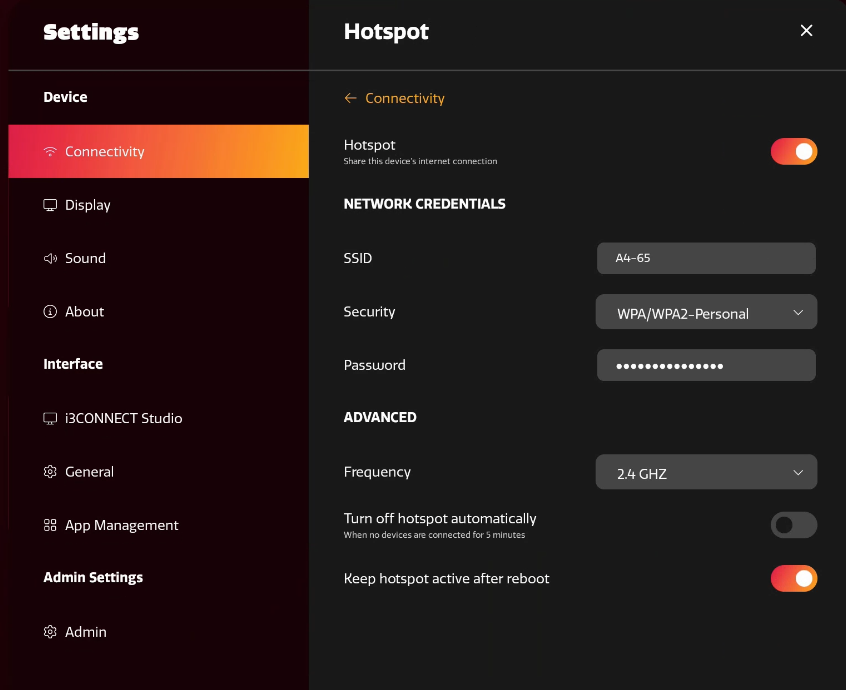Open App Management settings
Screen dimensions: 846x690
(x=159, y=525)
